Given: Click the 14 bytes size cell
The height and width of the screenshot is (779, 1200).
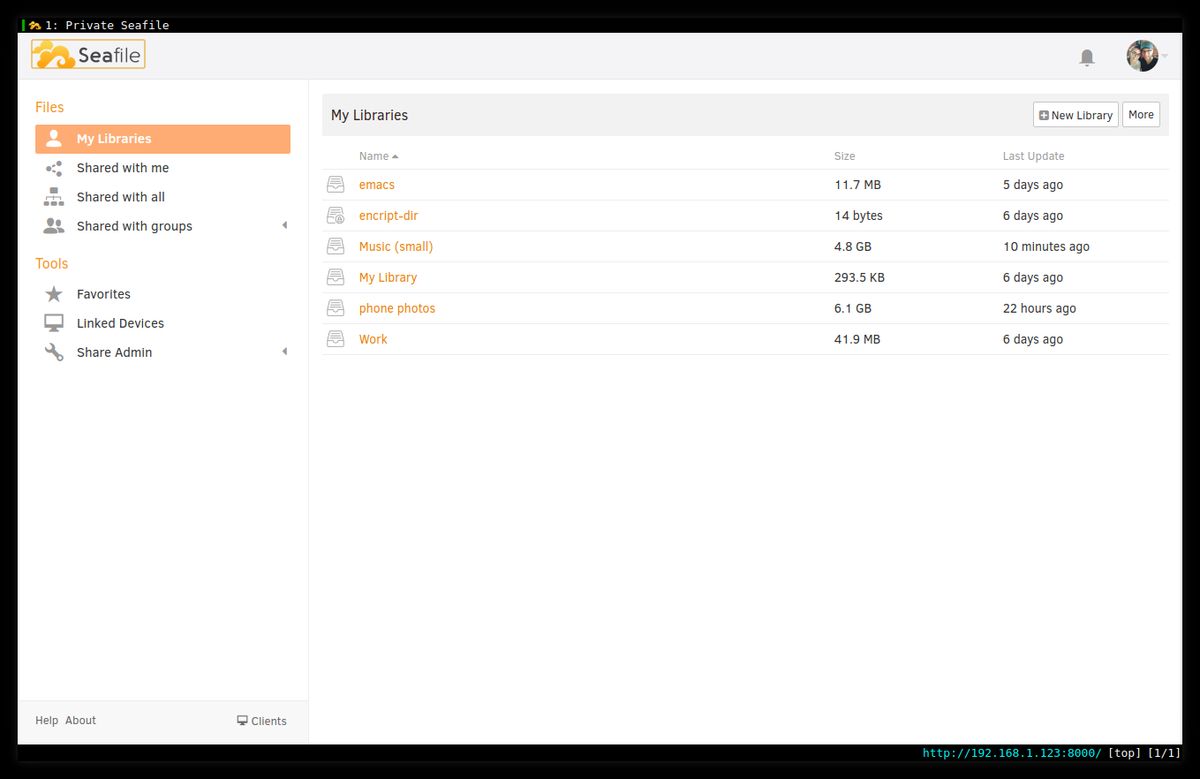Looking at the screenshot, I should tap(859, 216).
